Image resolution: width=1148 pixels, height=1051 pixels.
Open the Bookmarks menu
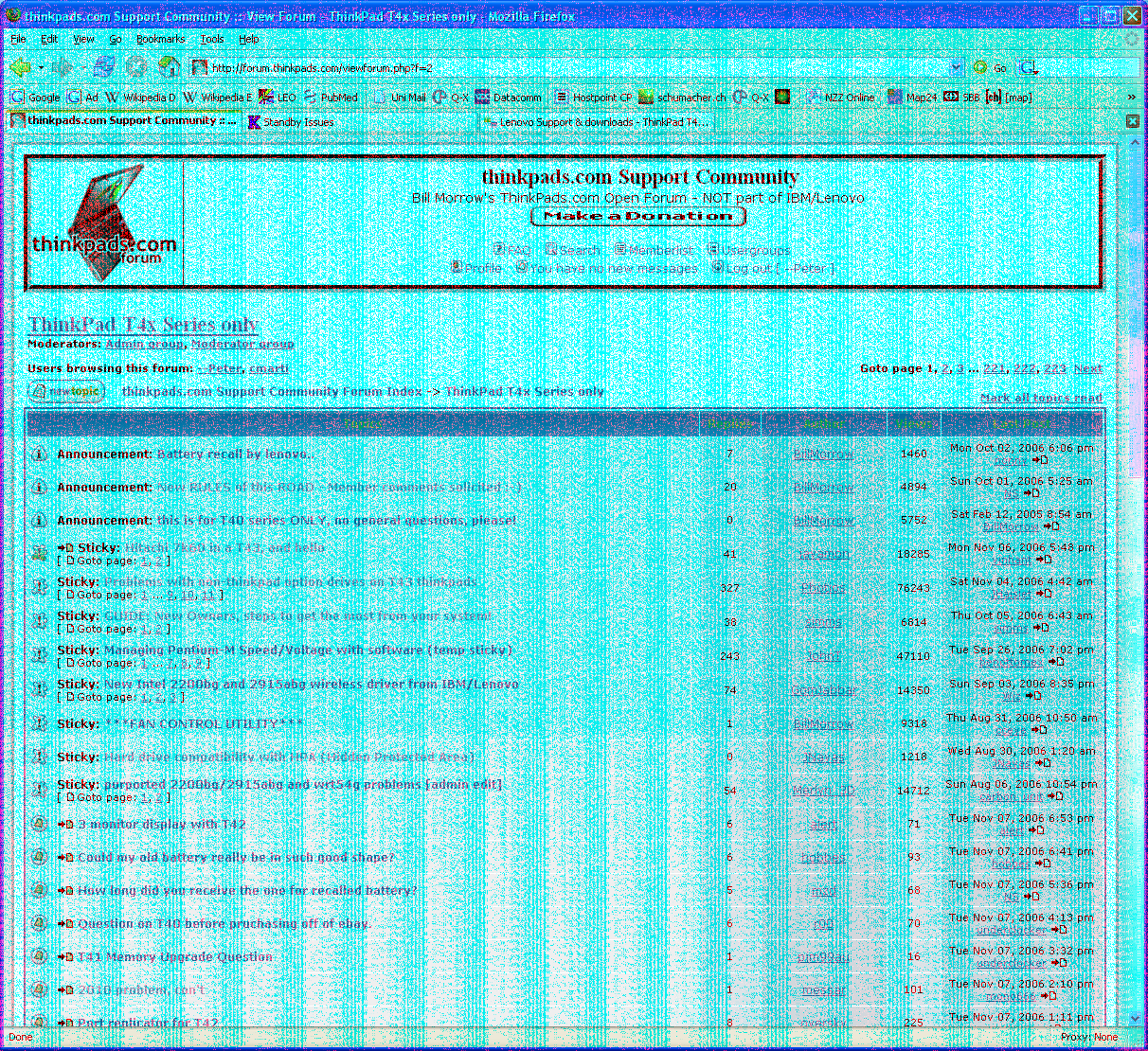160,39
